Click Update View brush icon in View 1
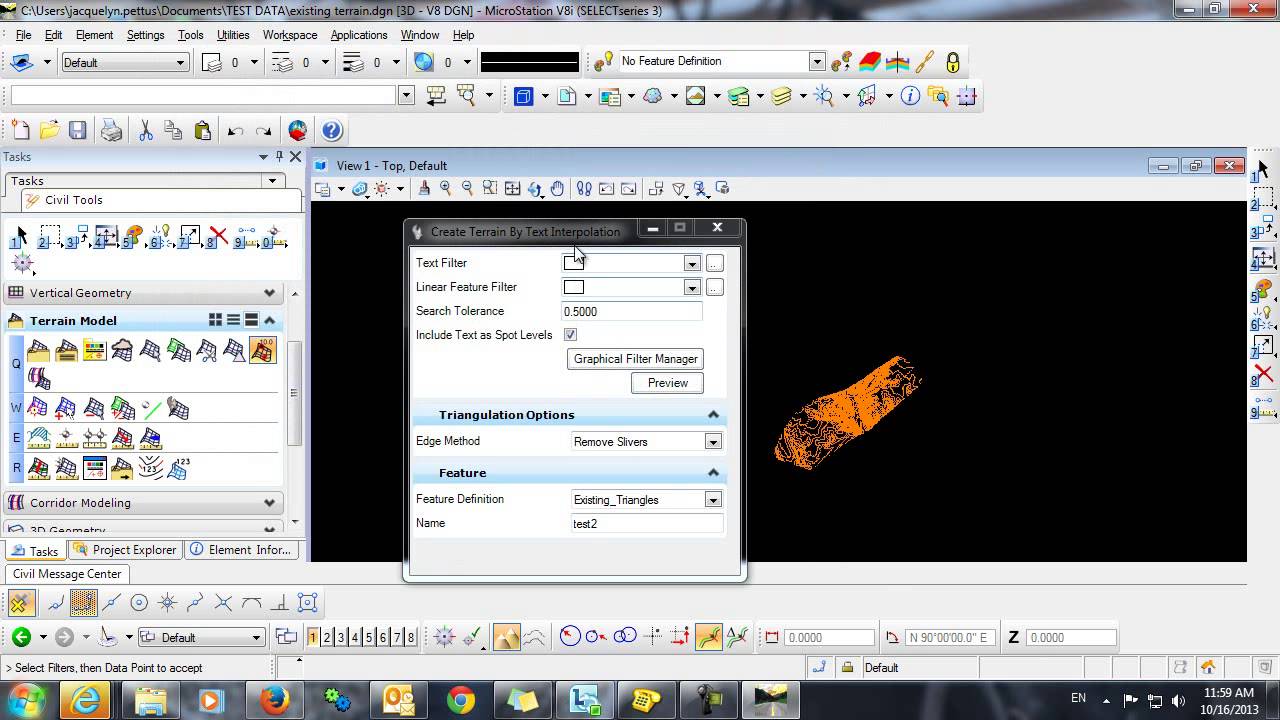Viewport: 1280px width, 720px height. click(424, 188)
